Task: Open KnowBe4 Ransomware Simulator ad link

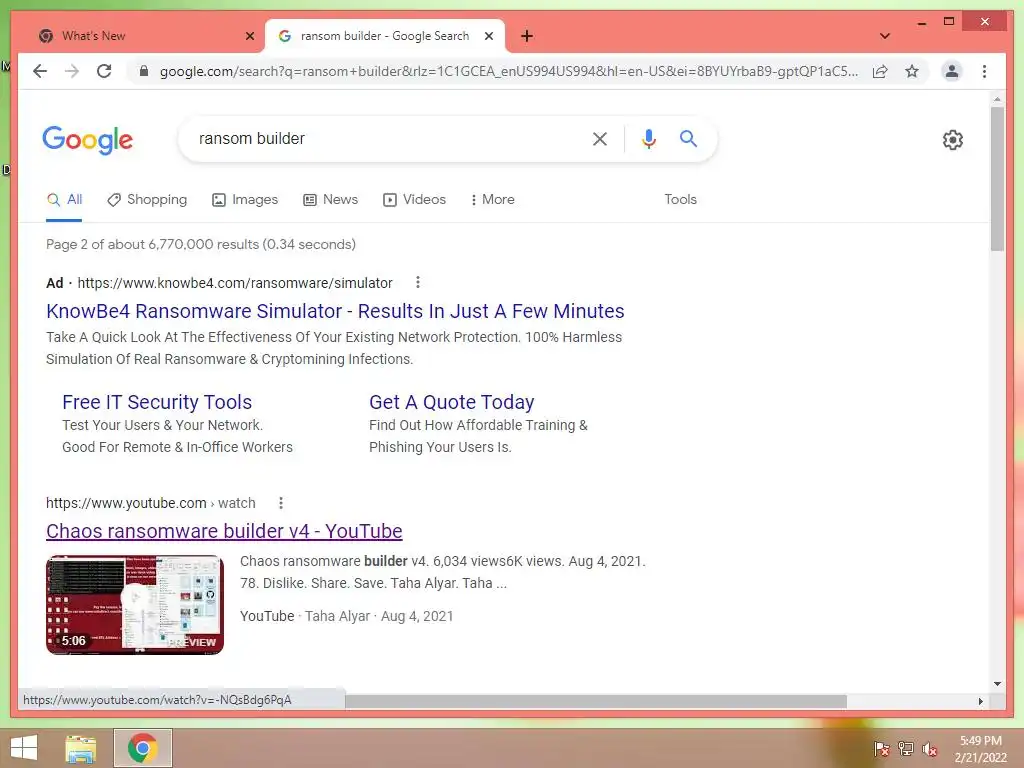Action: pos(335,311)
